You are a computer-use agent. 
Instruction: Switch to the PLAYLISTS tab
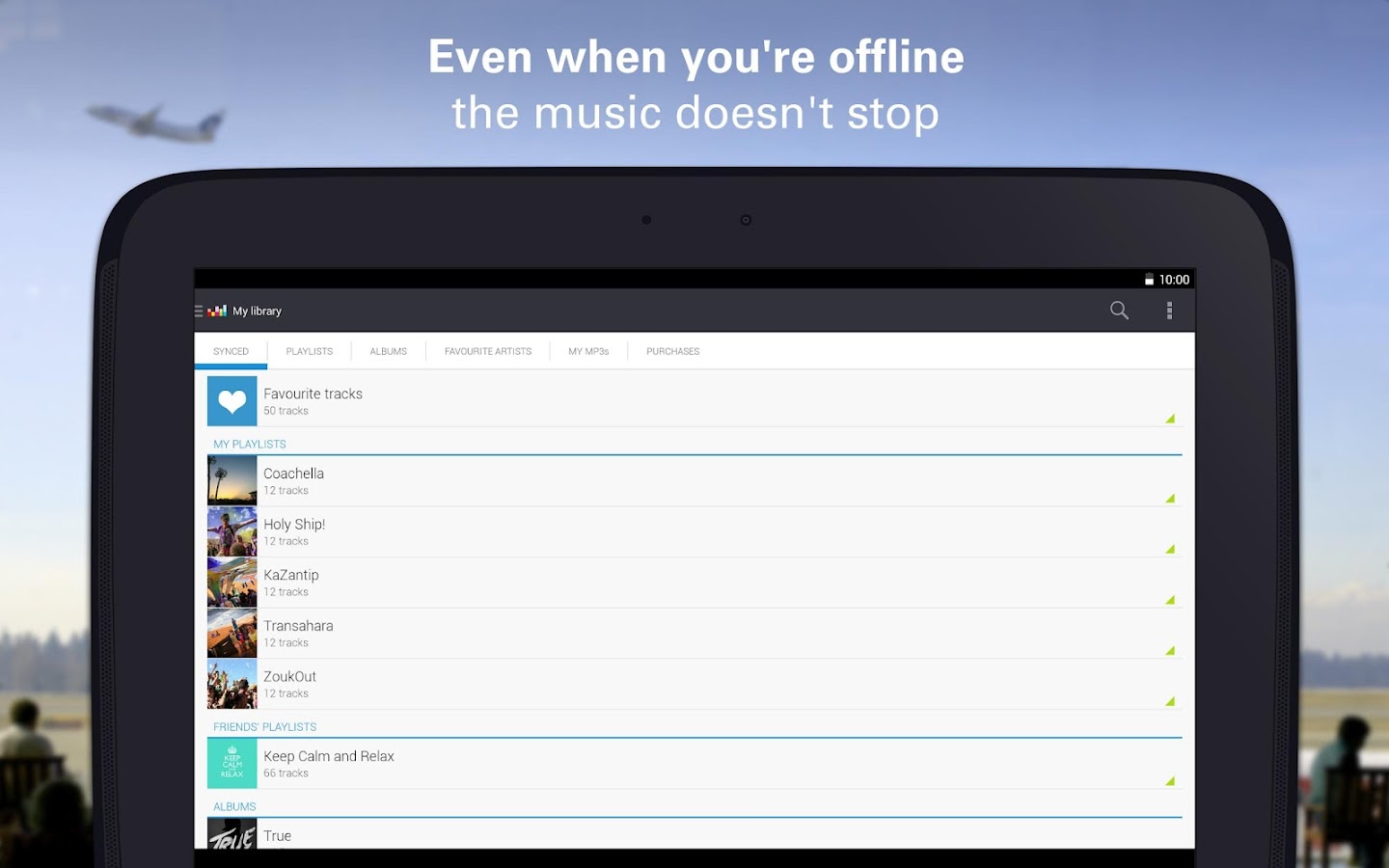pos(309,351)
